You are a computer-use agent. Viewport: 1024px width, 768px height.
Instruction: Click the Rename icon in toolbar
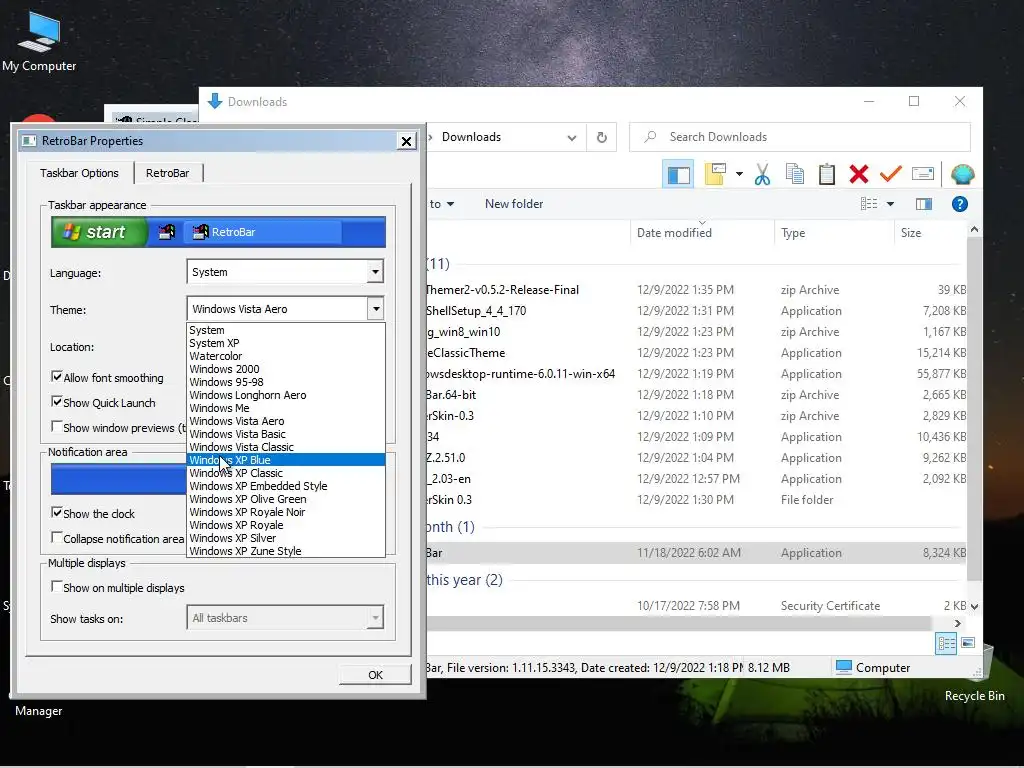pyautogui.click(x=922, y=174)
